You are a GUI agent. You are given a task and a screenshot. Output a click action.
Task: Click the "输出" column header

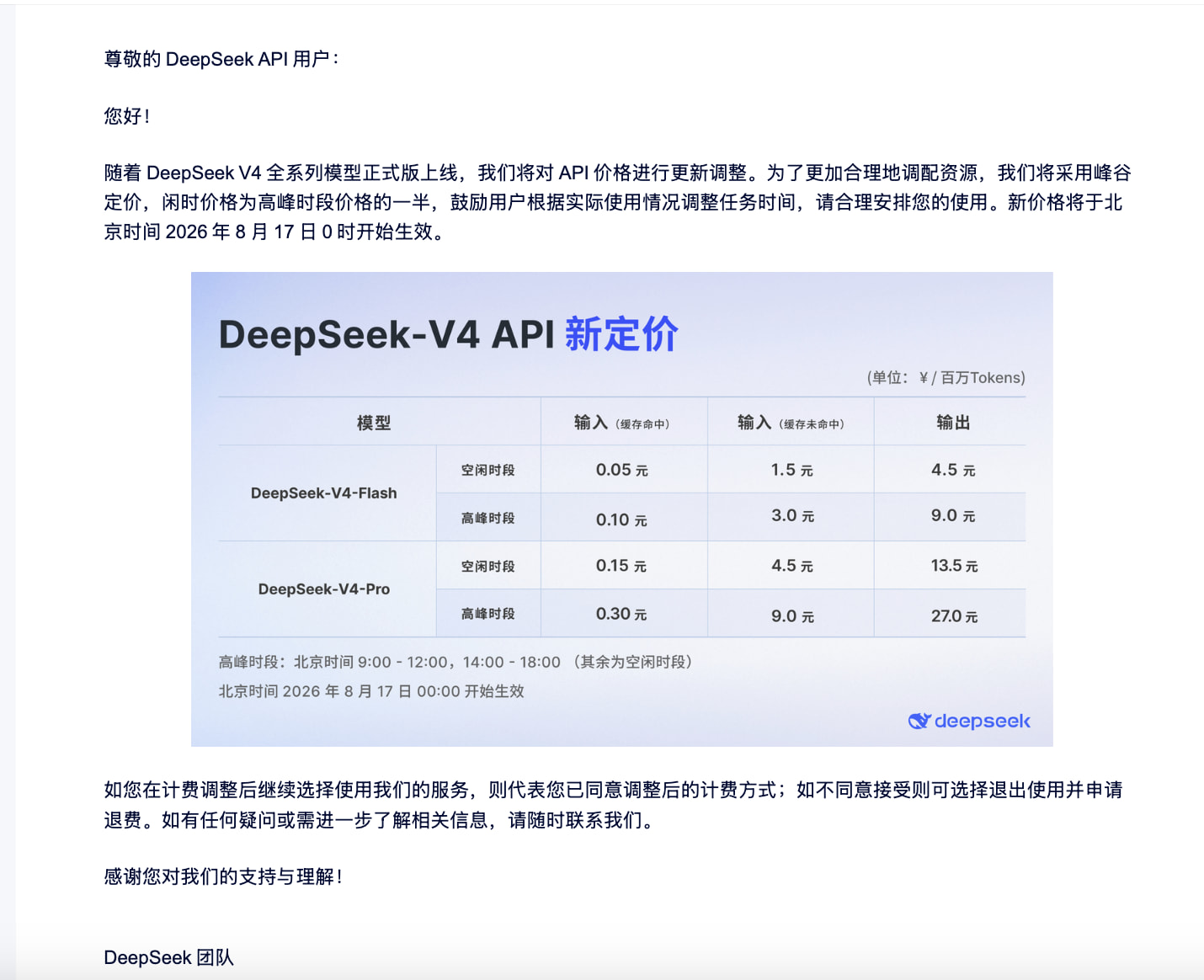pos(953,423)
